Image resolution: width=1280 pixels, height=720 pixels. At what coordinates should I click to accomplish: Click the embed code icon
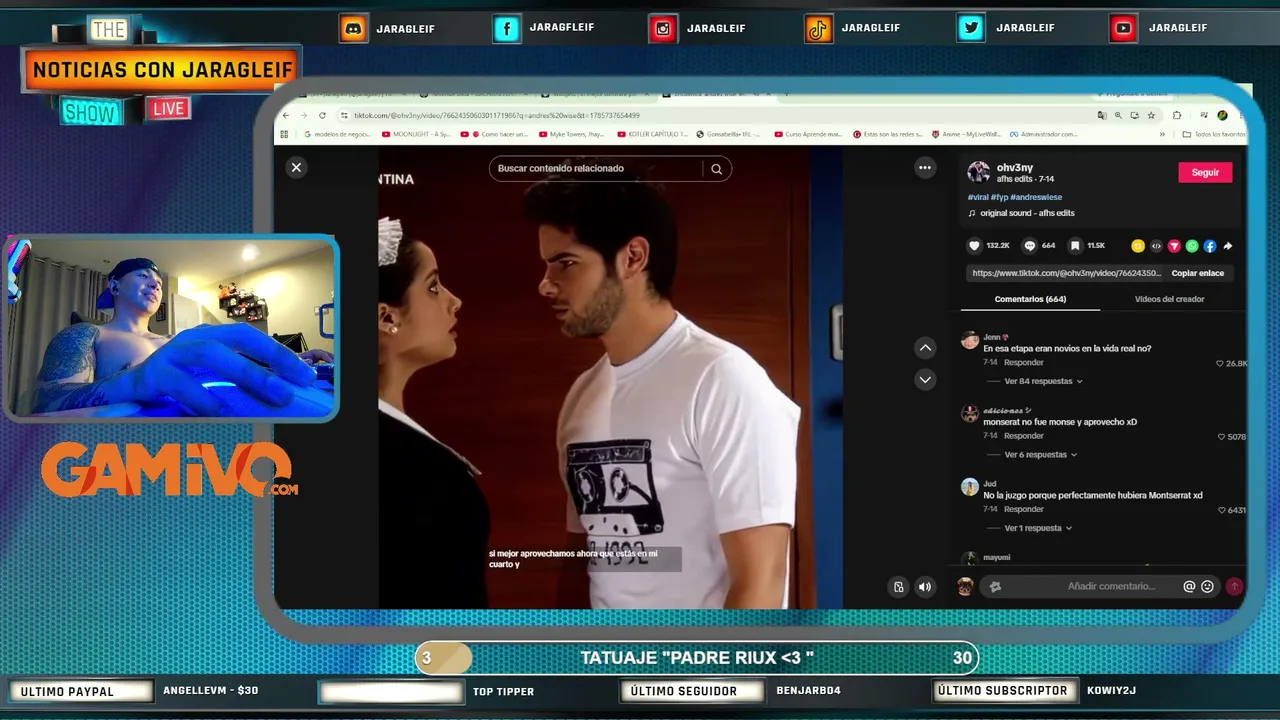pos(1156,246)
